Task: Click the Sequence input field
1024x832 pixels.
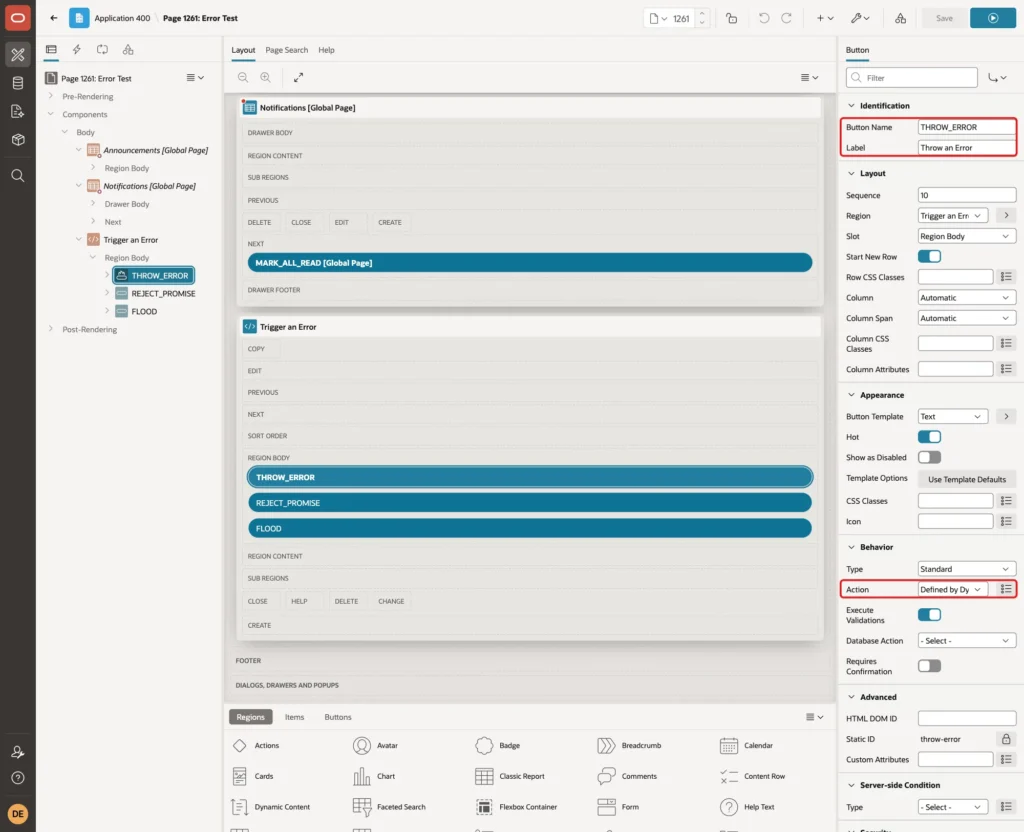Action: pos(967,195)
